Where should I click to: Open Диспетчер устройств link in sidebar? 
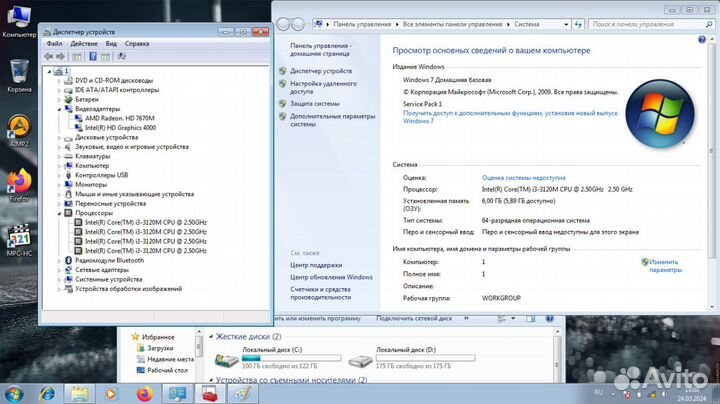[321, 71]
